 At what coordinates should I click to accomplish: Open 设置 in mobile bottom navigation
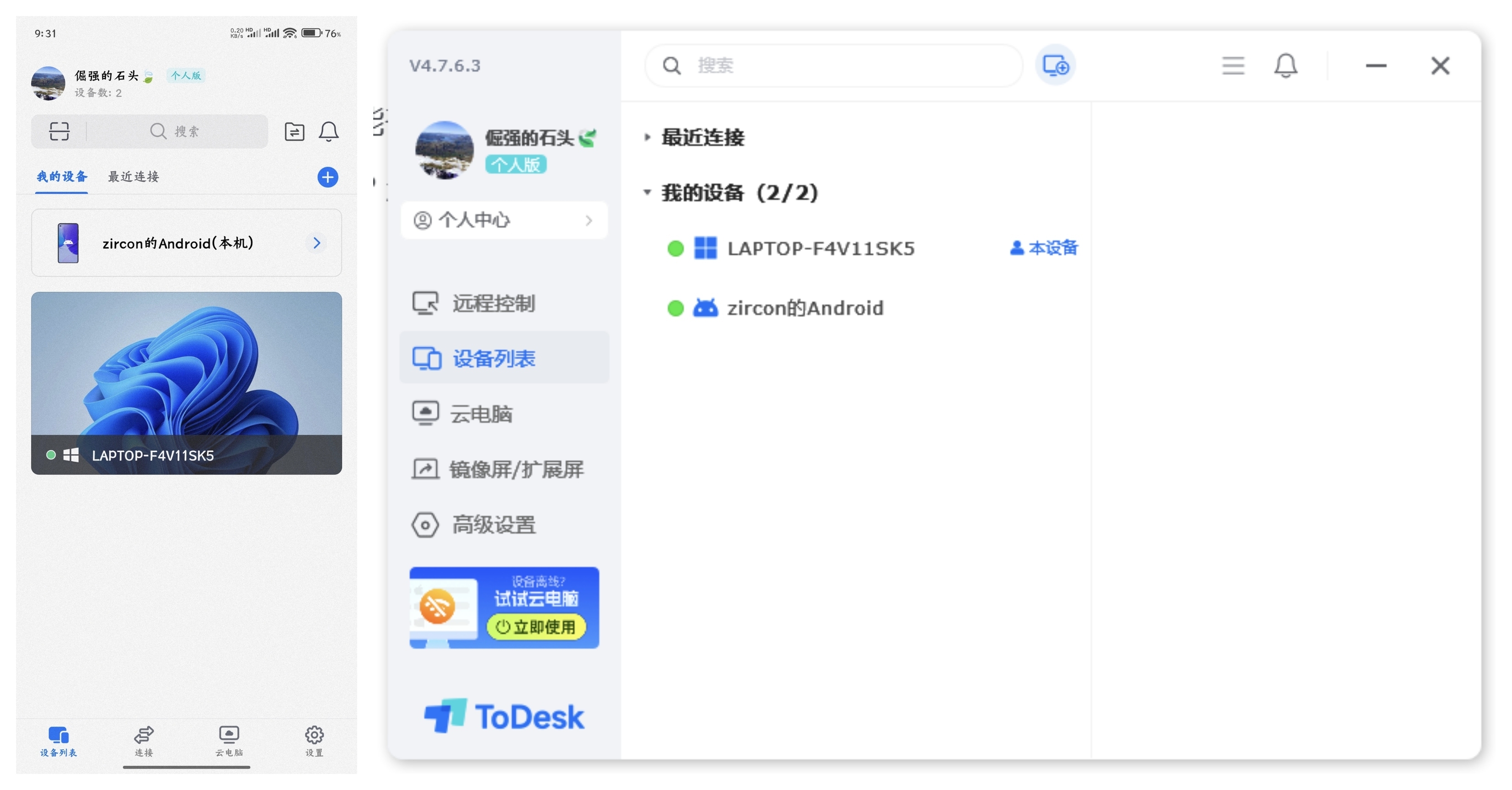[x=314, y=741]
